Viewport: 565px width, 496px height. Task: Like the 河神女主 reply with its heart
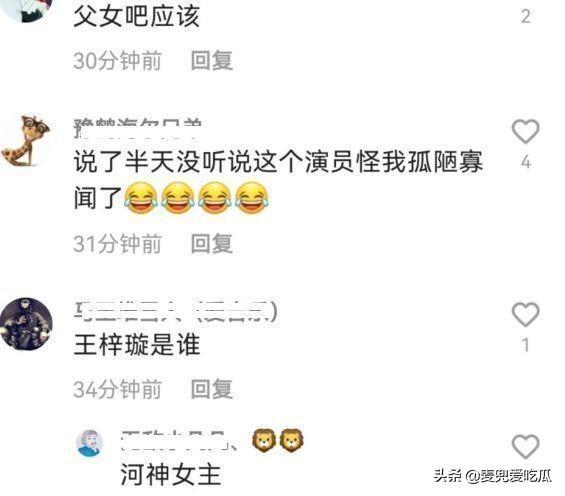click(525, 447)
